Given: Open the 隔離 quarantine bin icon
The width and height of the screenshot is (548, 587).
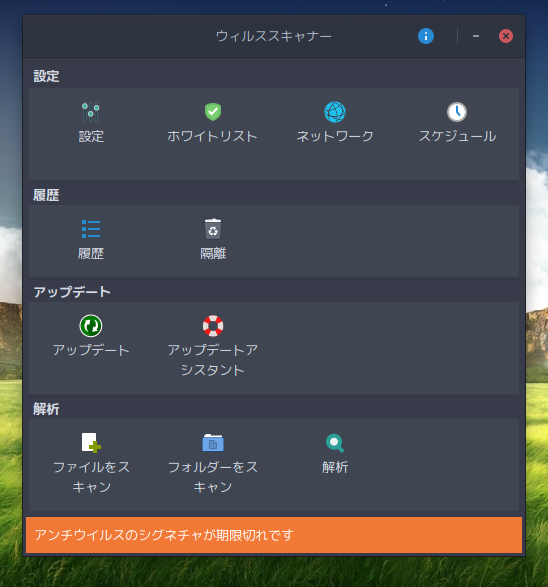Looking at the screenshot, I should tap(213, 229).
